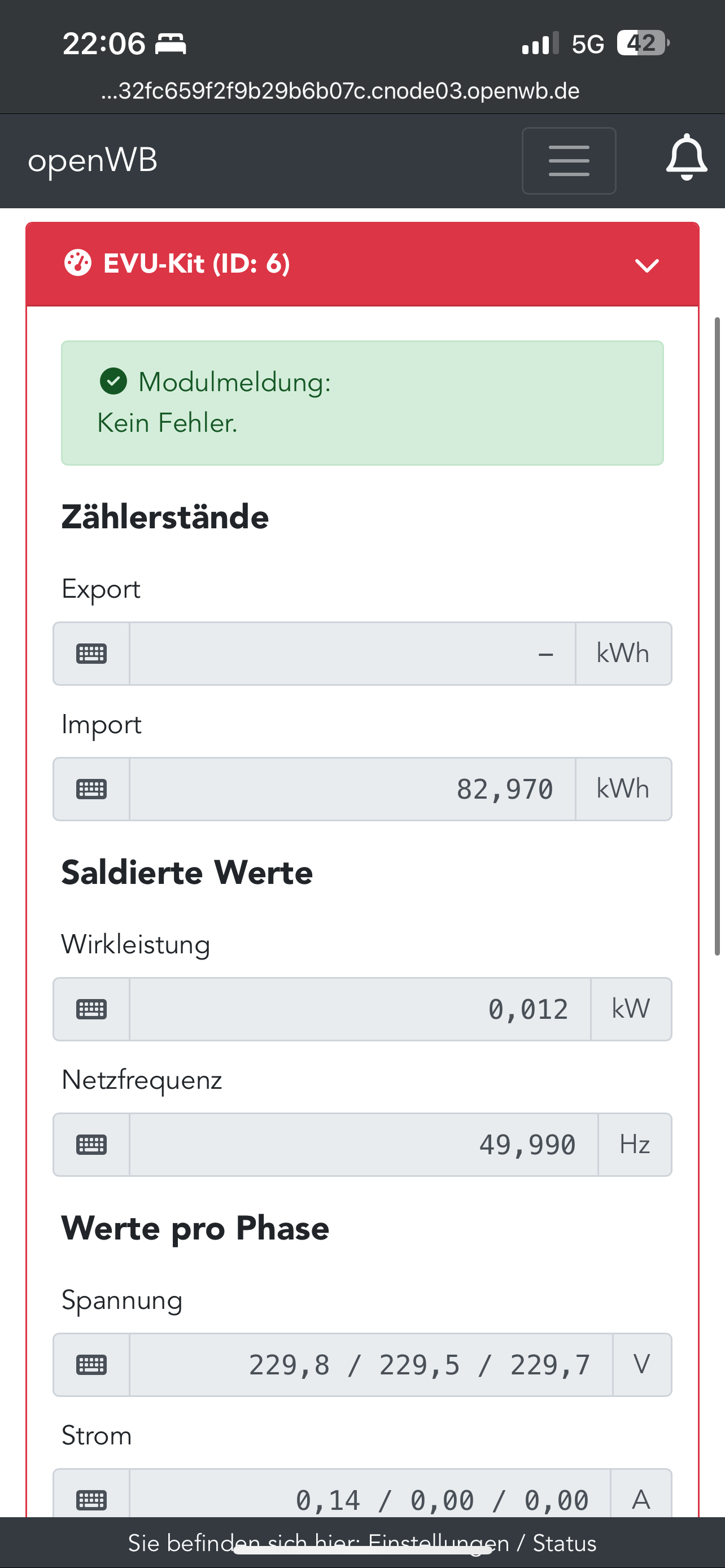Click the keyboard icon in Export row
This screenshot has width=725, height=1568.
(x=91, y=654)
